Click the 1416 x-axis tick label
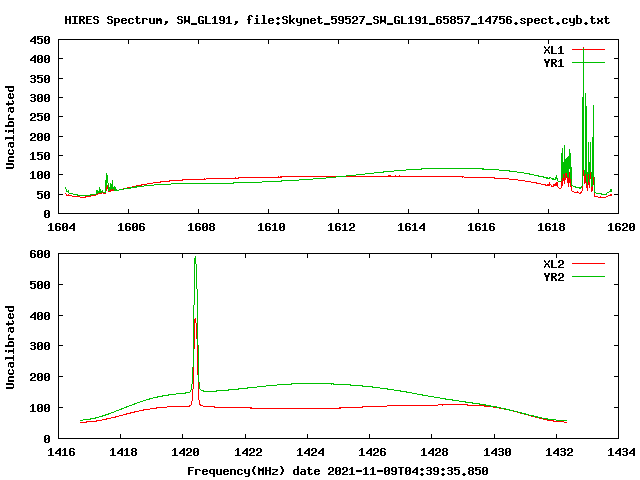The height and width of the screenshot is (480, 640). (x=61, y=452)
